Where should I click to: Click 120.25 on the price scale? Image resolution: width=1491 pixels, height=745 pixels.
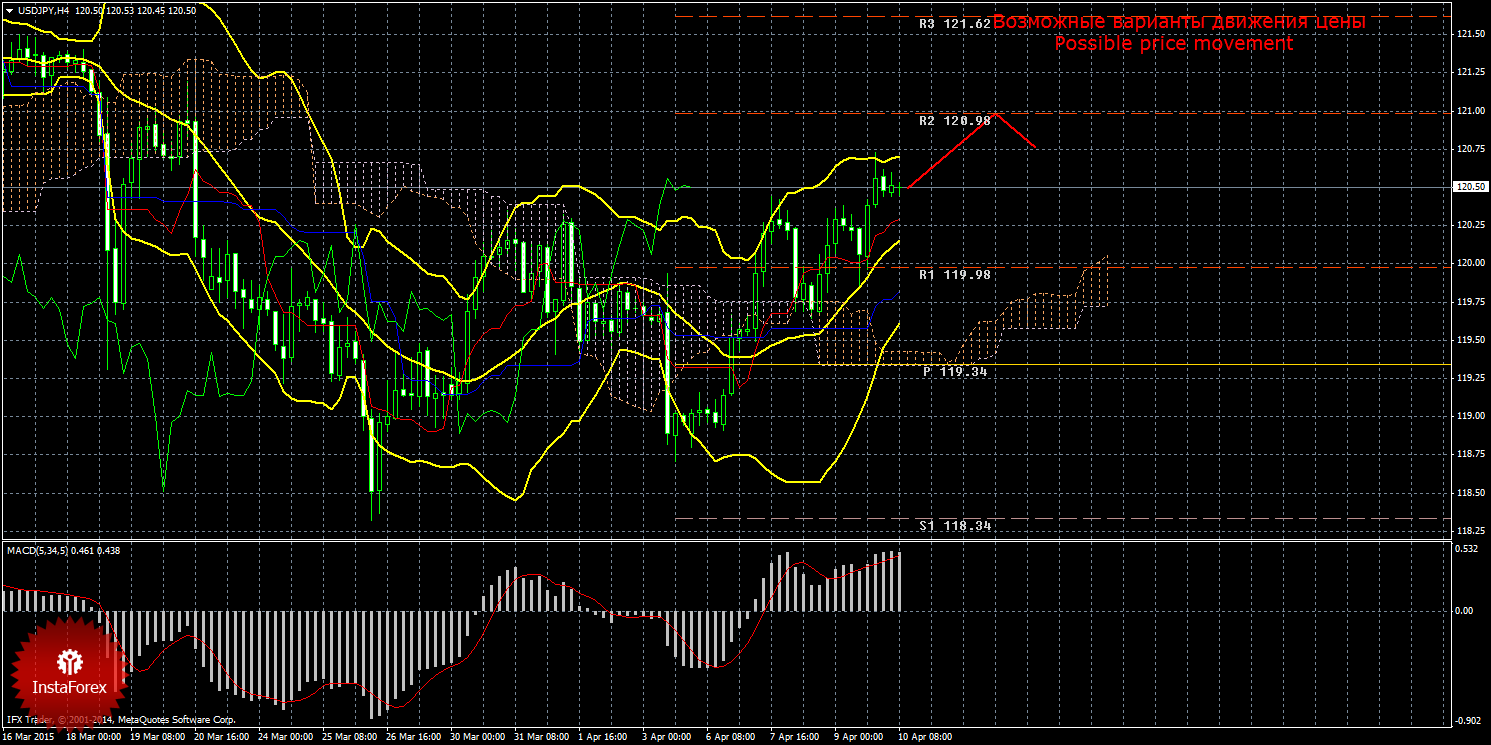pos(1470,225)
